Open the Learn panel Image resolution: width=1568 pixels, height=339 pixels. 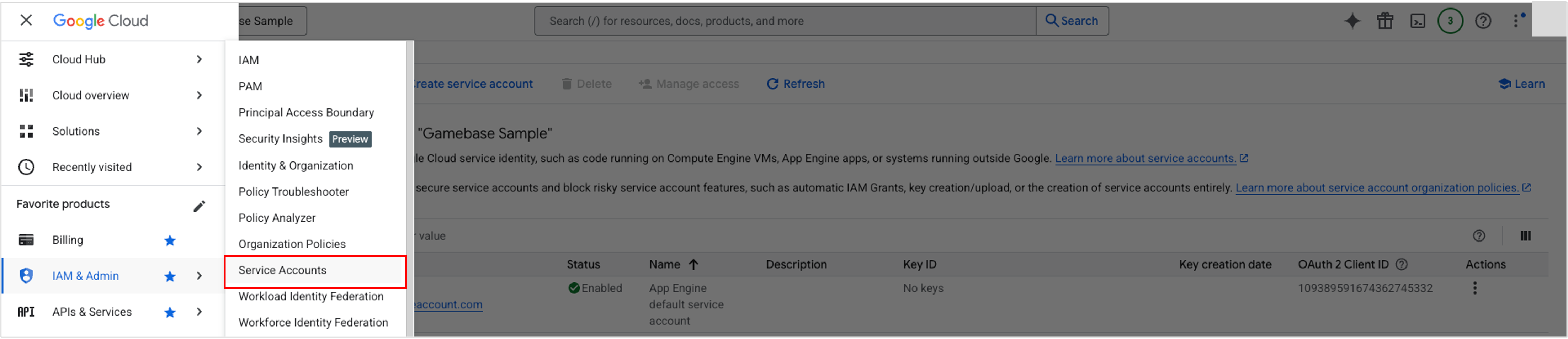1522,84
